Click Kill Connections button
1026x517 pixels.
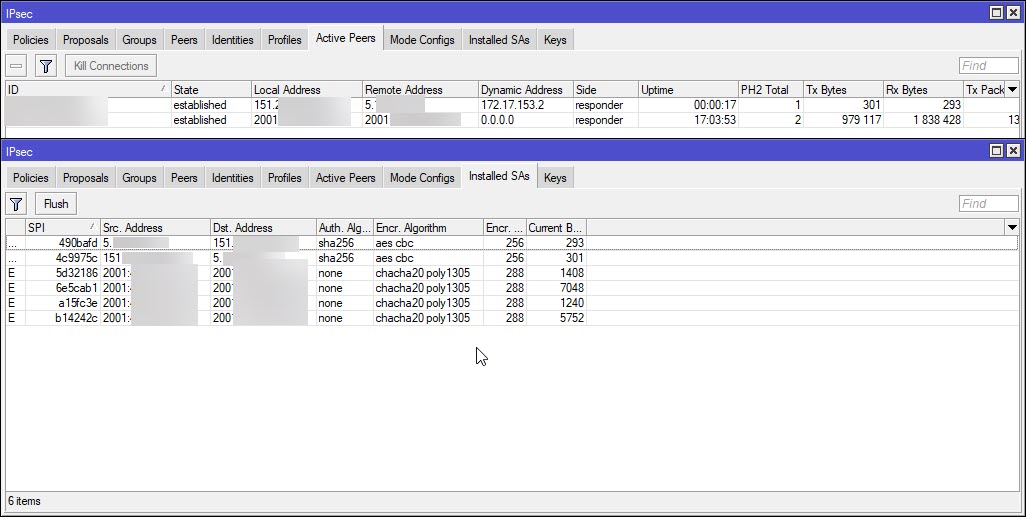111,65
